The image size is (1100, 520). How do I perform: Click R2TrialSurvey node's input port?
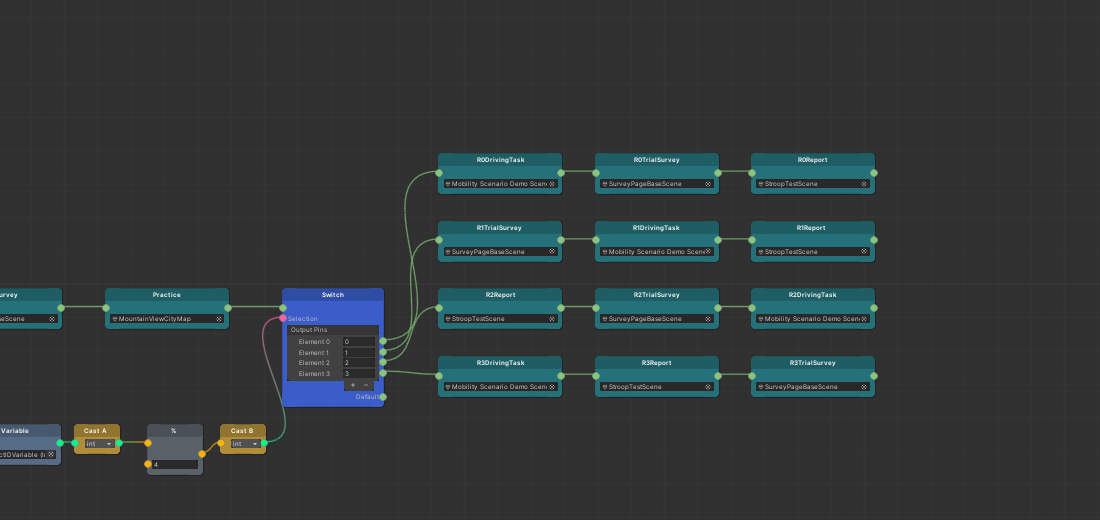pyautogui.click(x=596, y=308)
